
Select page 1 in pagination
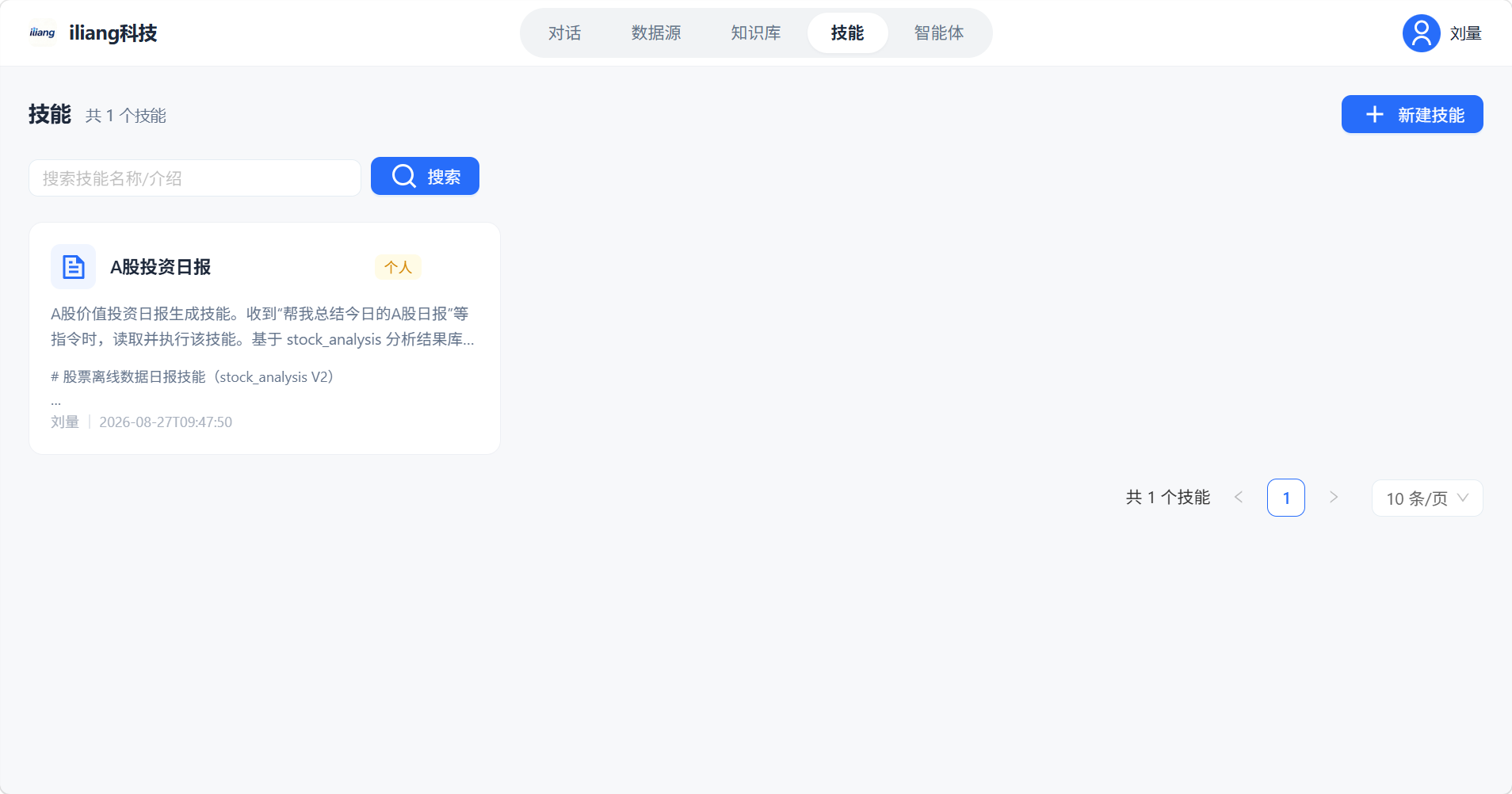tap(1286, 498)
